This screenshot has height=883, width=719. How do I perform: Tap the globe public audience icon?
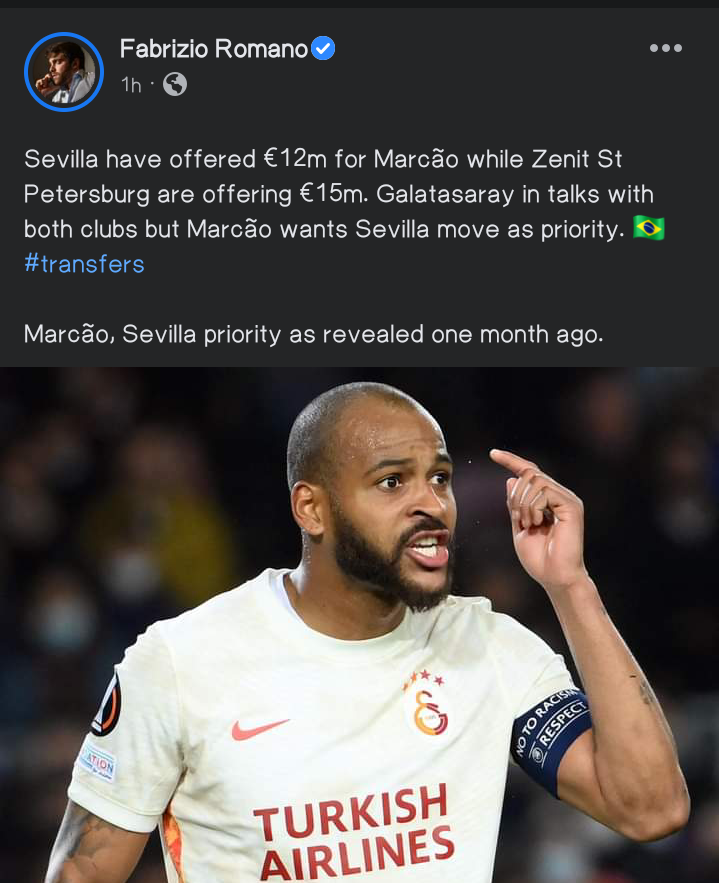pyautogui.click(x=175, y=84)
